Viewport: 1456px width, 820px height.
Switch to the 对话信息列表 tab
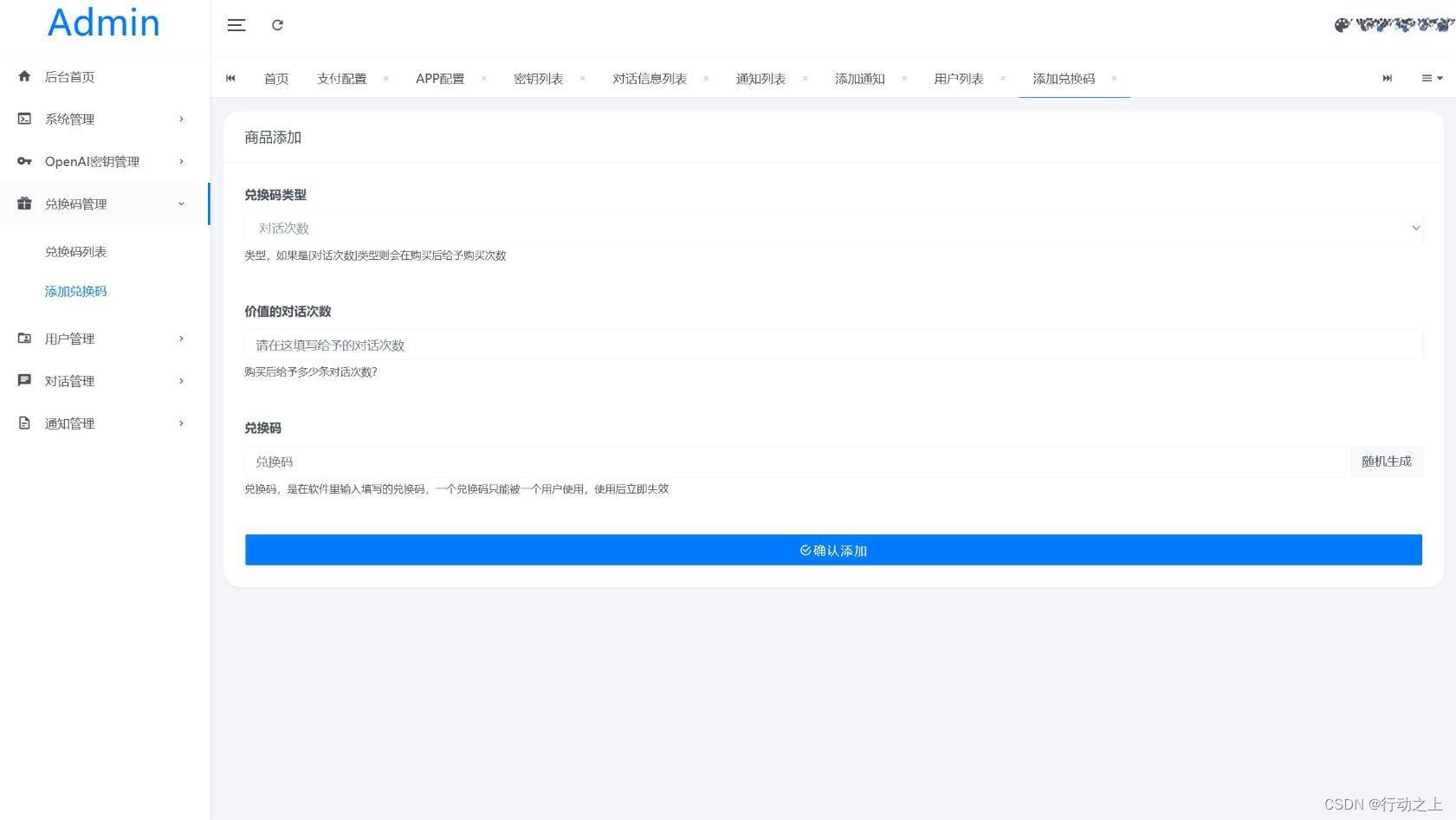[x=650, y=79]
